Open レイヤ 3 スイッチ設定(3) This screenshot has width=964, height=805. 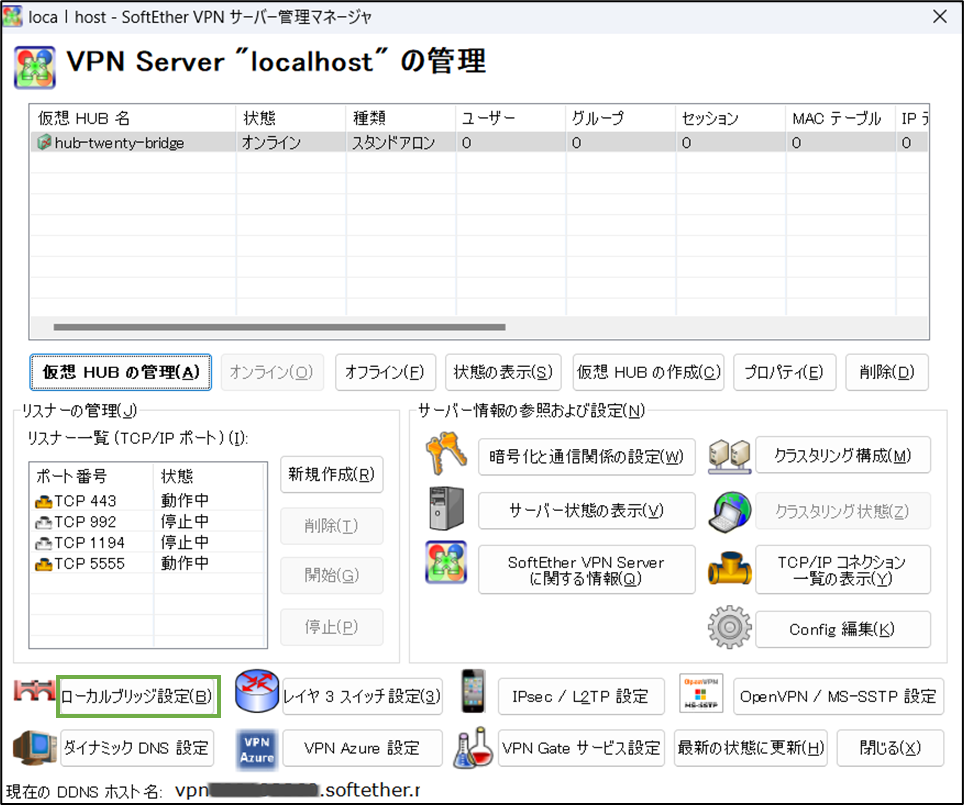pos(362,696)
